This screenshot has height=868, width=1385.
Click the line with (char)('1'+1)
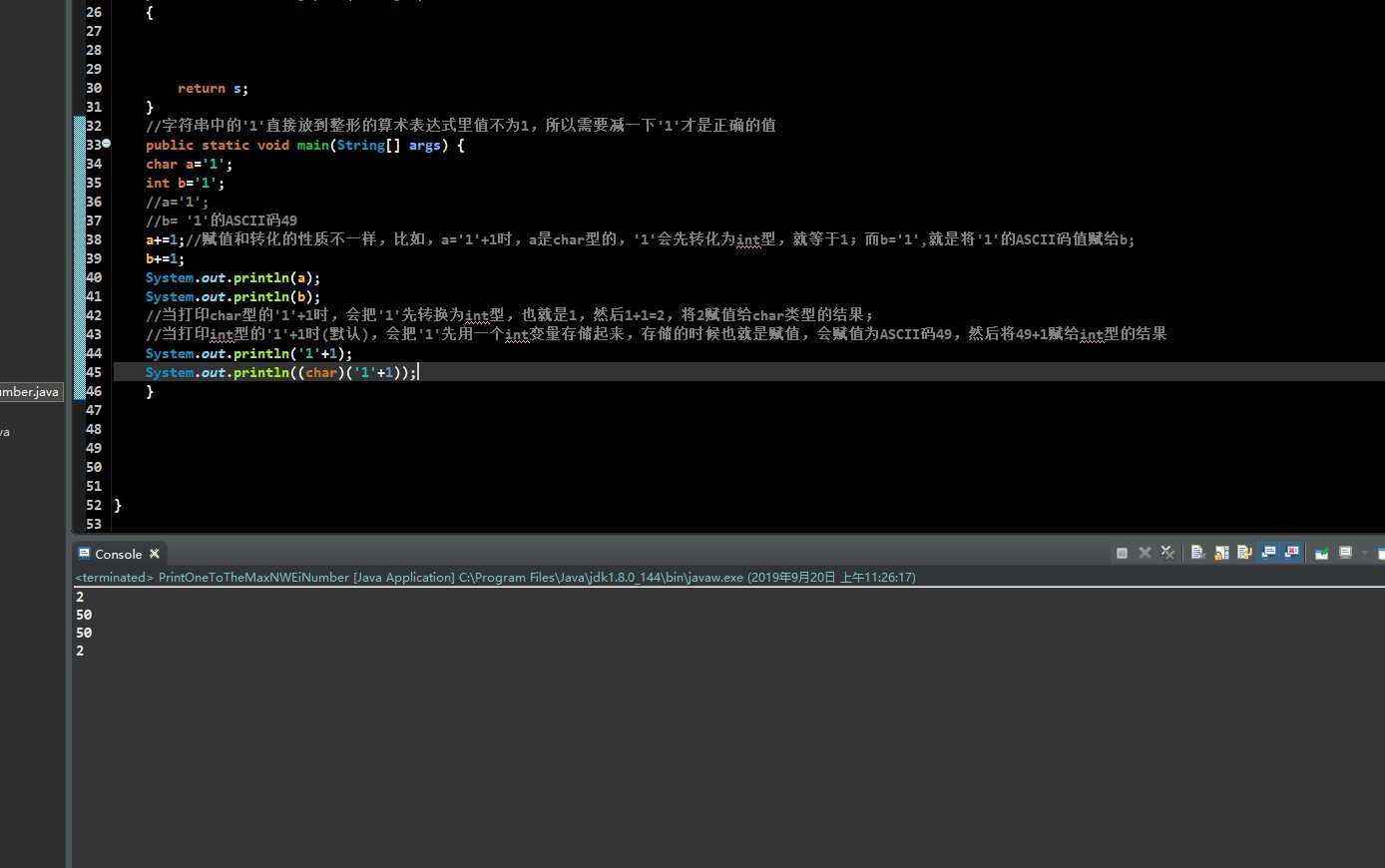[x=281, y=372]
